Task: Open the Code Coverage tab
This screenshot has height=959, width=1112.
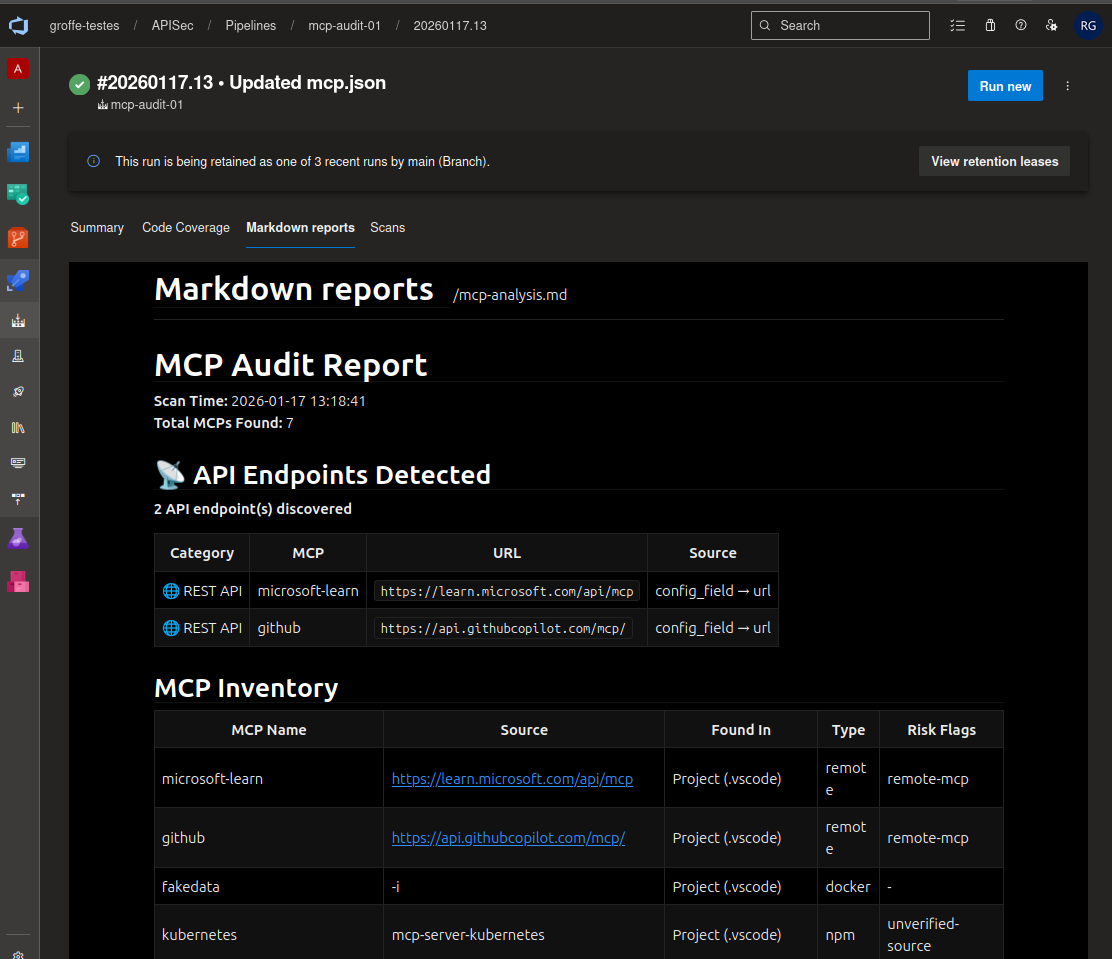Action: coord(186,228)
